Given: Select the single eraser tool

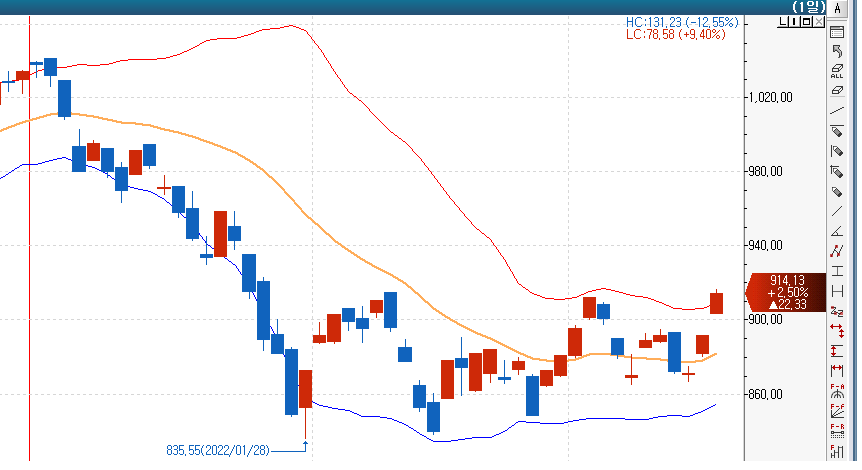Looking at the screenshot, I should pyautogui.click(x=837, y=90).
